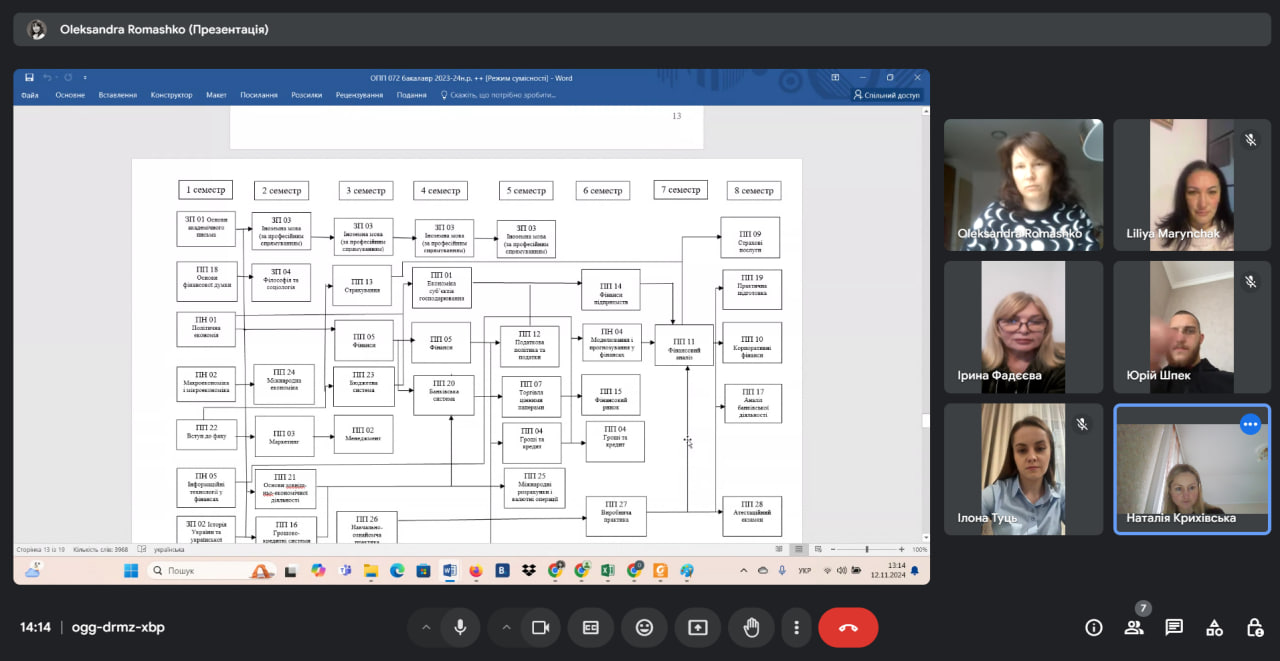Send an emoji reaction
Image resolution: width=1280 pixels, height=661 pixels.
644,628
